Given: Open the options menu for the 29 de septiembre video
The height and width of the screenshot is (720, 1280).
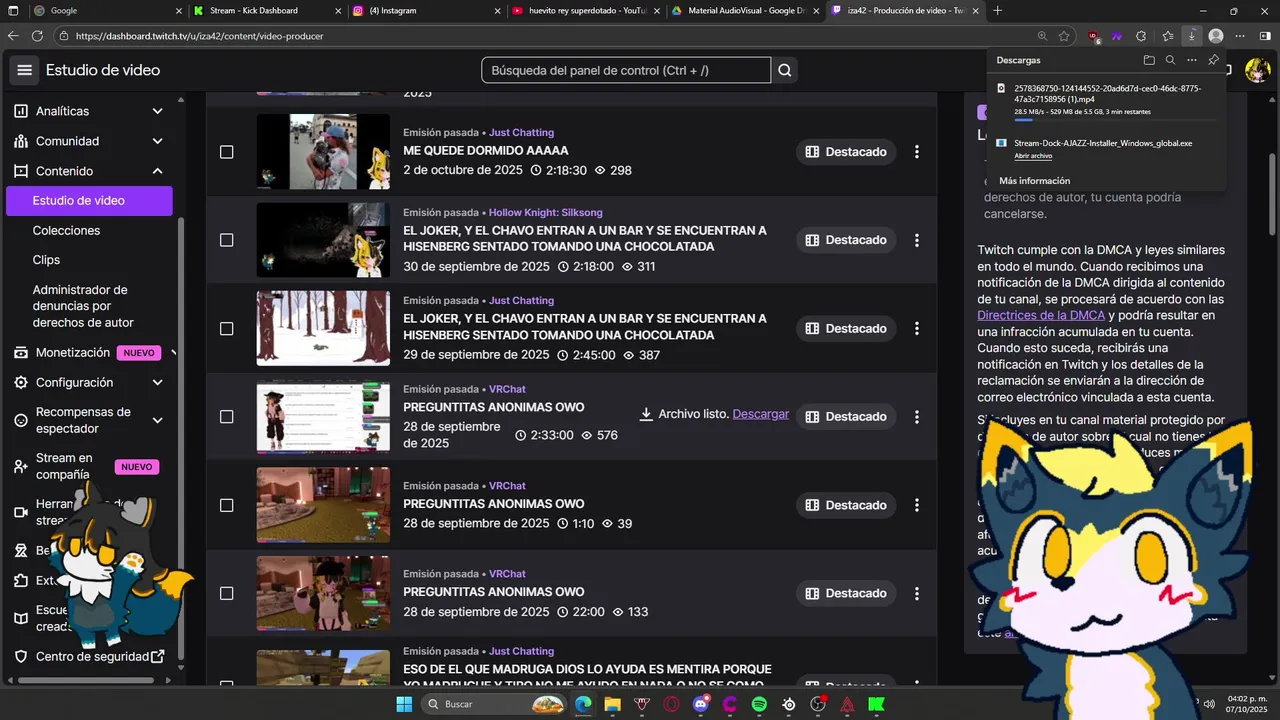Looking at the screenshot, I should [917, 328].
